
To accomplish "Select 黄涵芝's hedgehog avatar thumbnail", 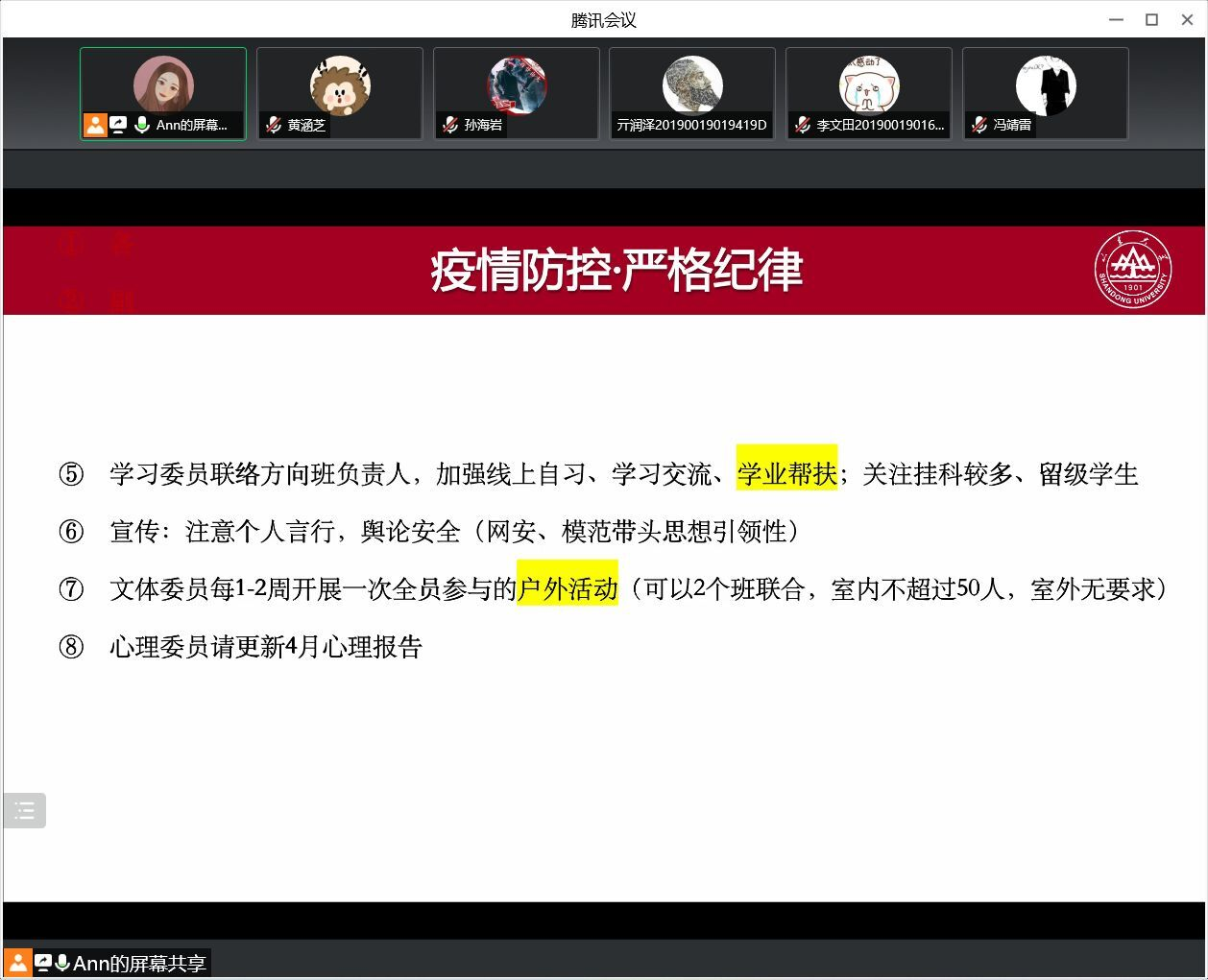I will pyautogui.click(x=340, y=84).
